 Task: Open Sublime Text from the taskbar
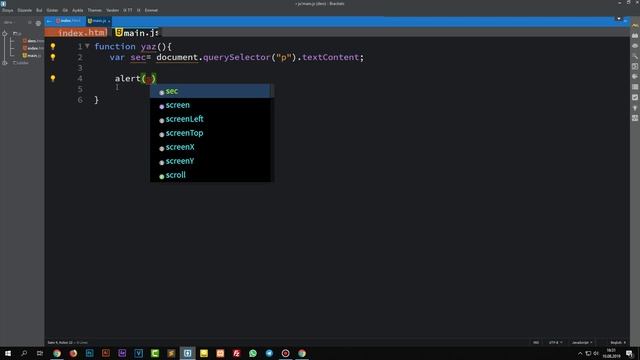171,353
